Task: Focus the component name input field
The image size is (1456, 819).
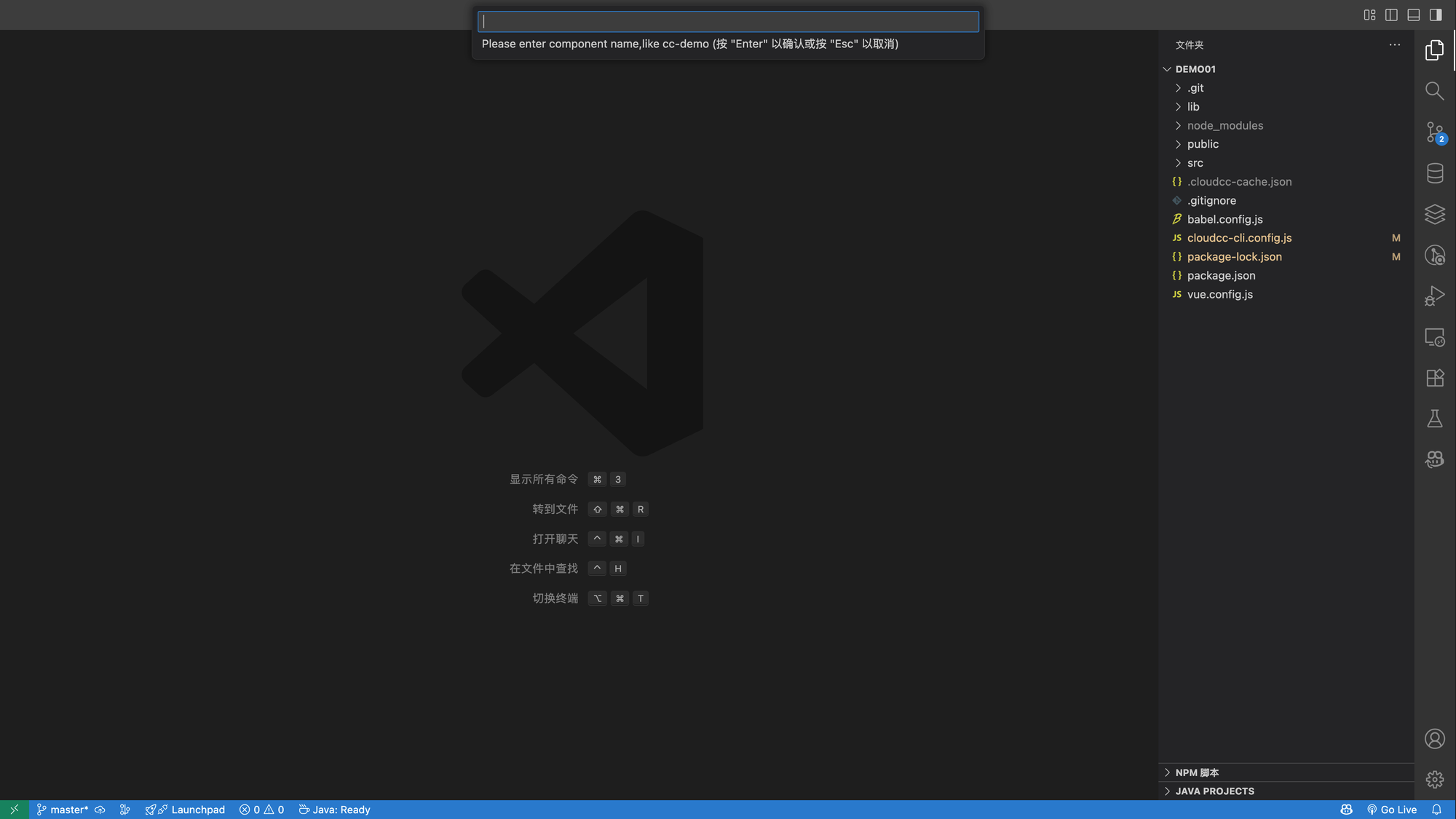Action: [728, 22]
